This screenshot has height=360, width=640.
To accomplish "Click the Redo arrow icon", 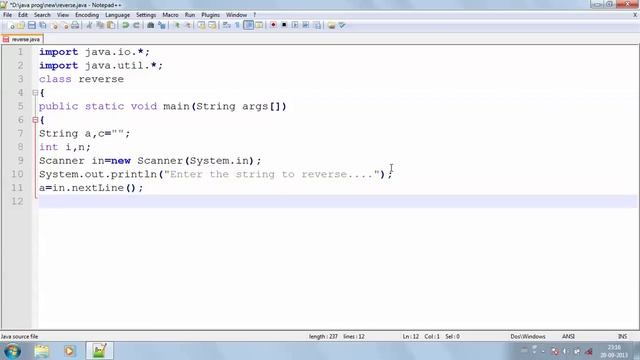I will 136,25.
